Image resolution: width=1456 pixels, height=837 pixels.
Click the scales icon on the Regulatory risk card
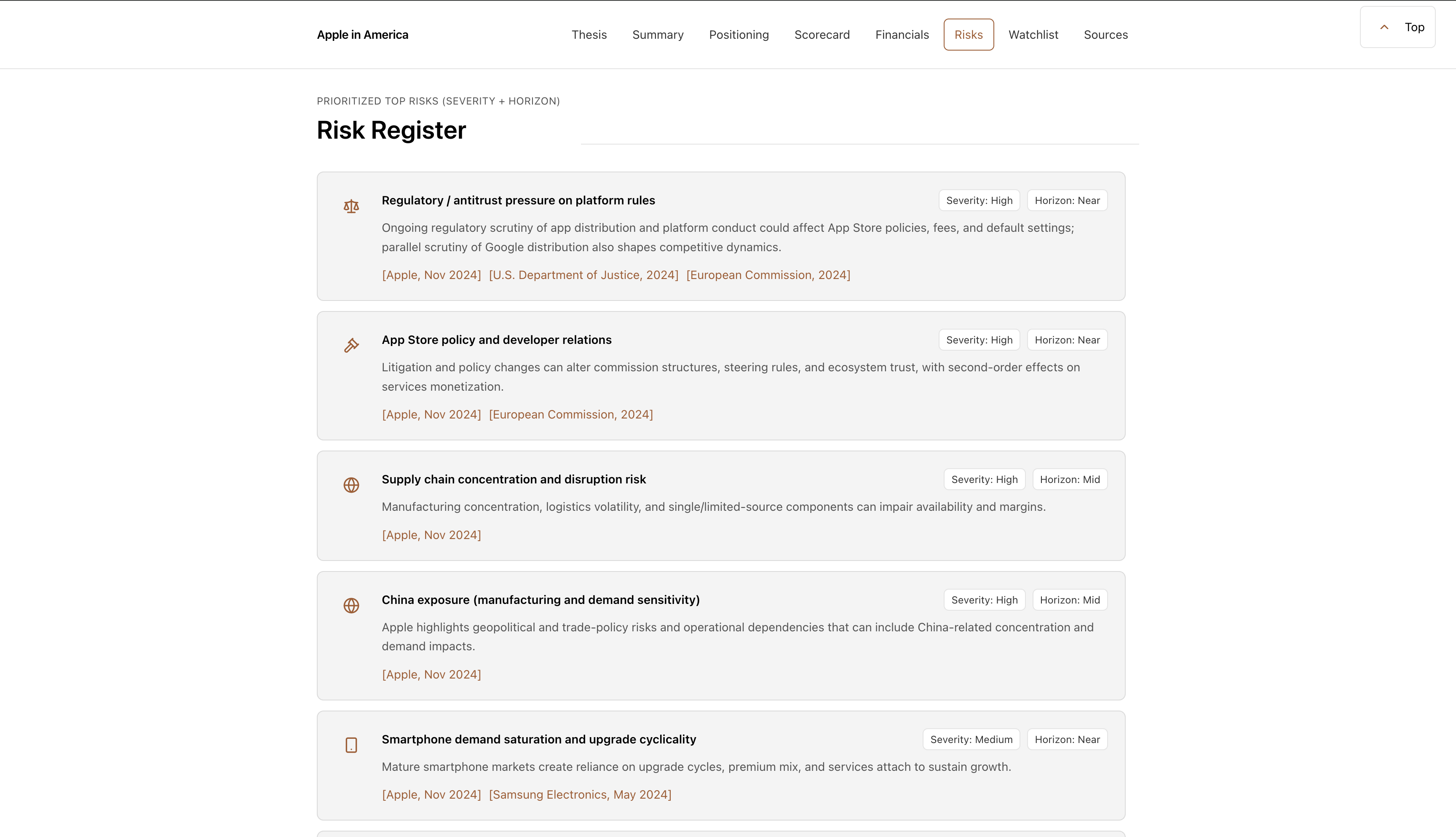pos(351,207)
